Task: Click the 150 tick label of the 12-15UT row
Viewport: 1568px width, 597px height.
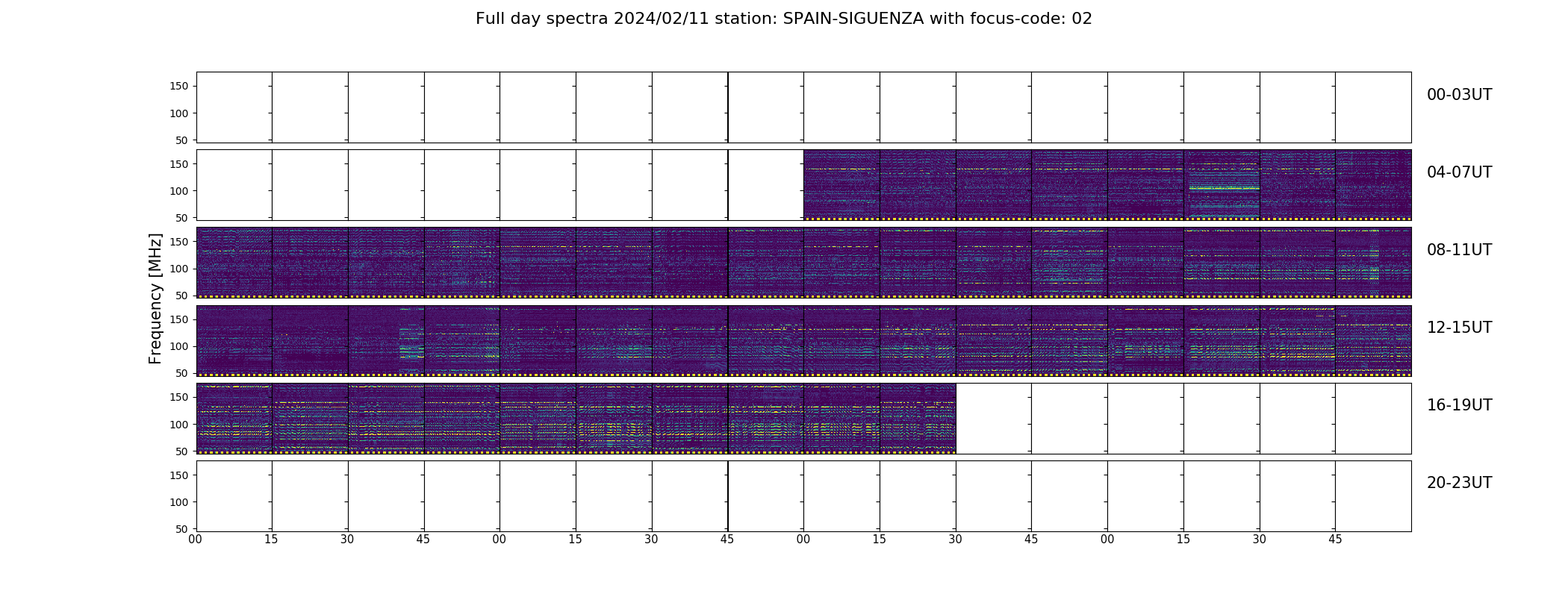Action: click(179, 319)
